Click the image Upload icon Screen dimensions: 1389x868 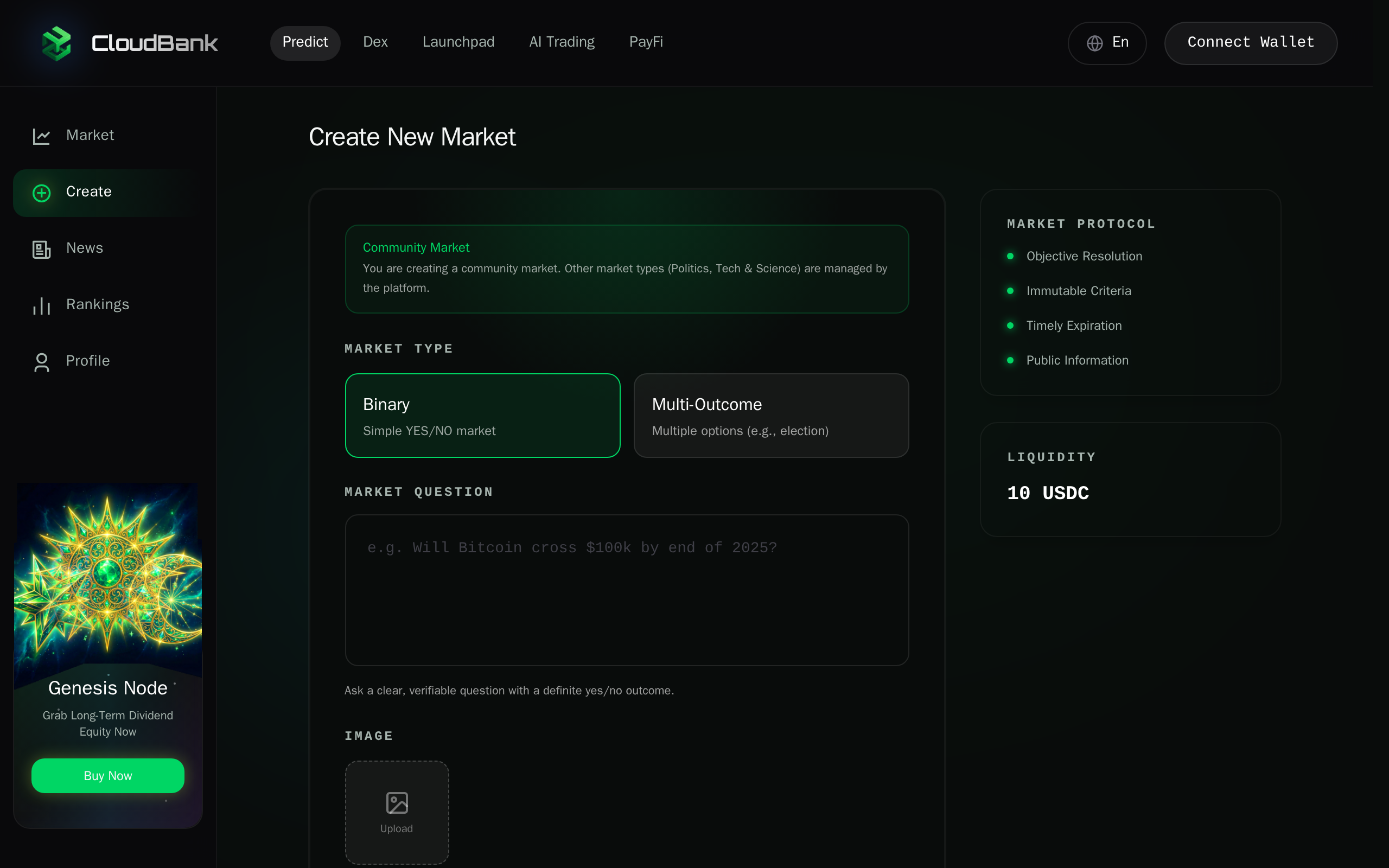click(397, 803)
